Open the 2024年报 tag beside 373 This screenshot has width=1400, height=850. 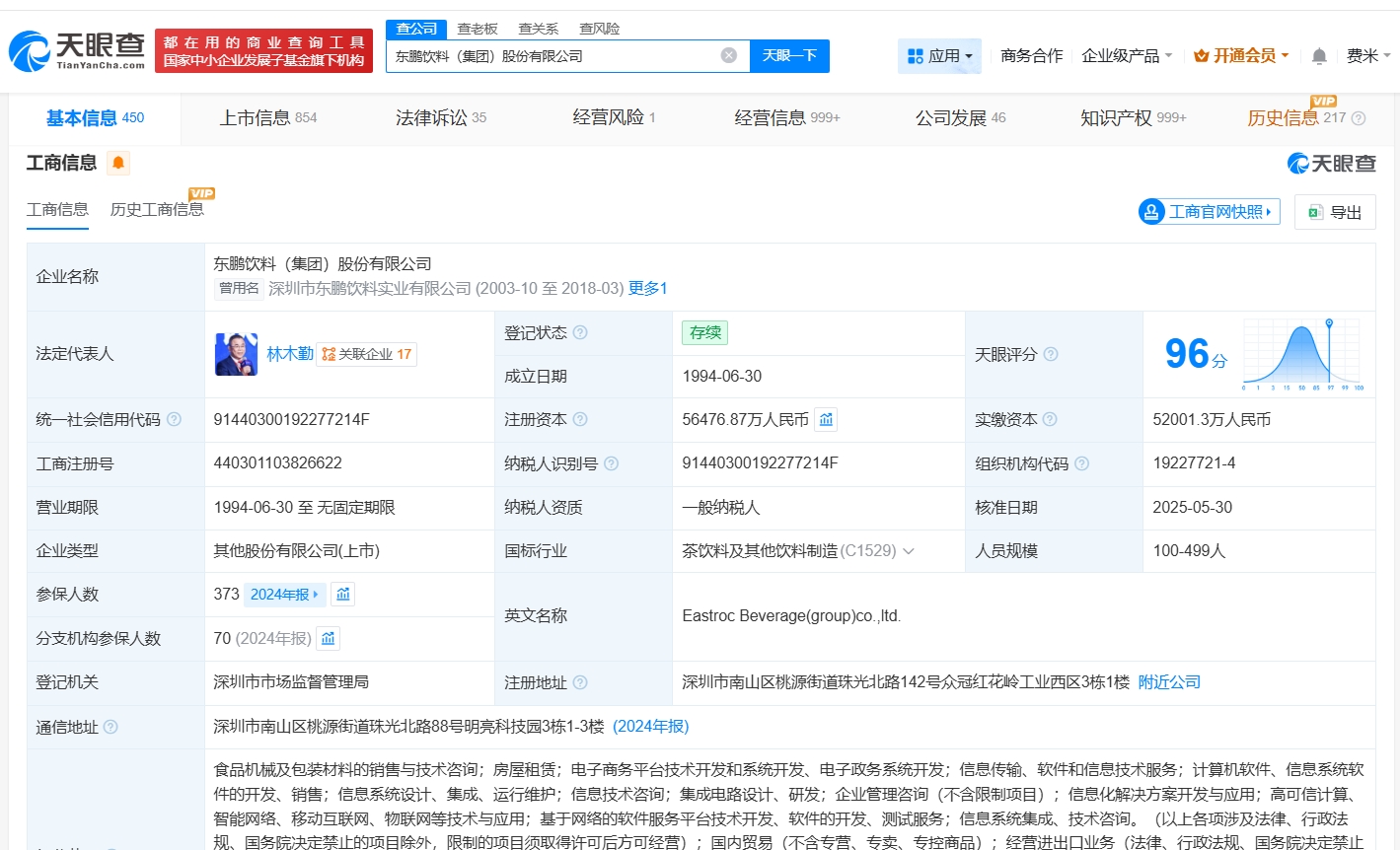coord(284,594)
